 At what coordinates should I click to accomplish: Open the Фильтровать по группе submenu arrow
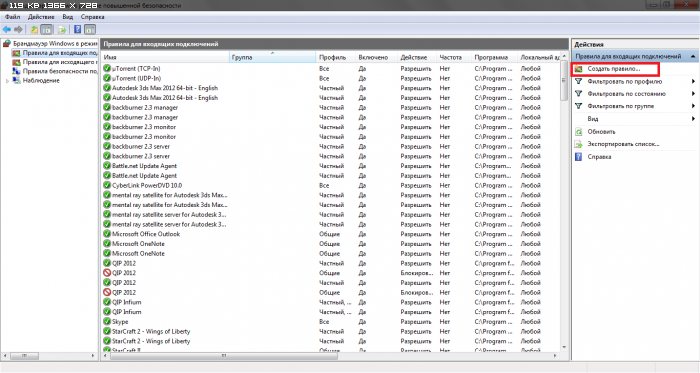coord(693,106)
